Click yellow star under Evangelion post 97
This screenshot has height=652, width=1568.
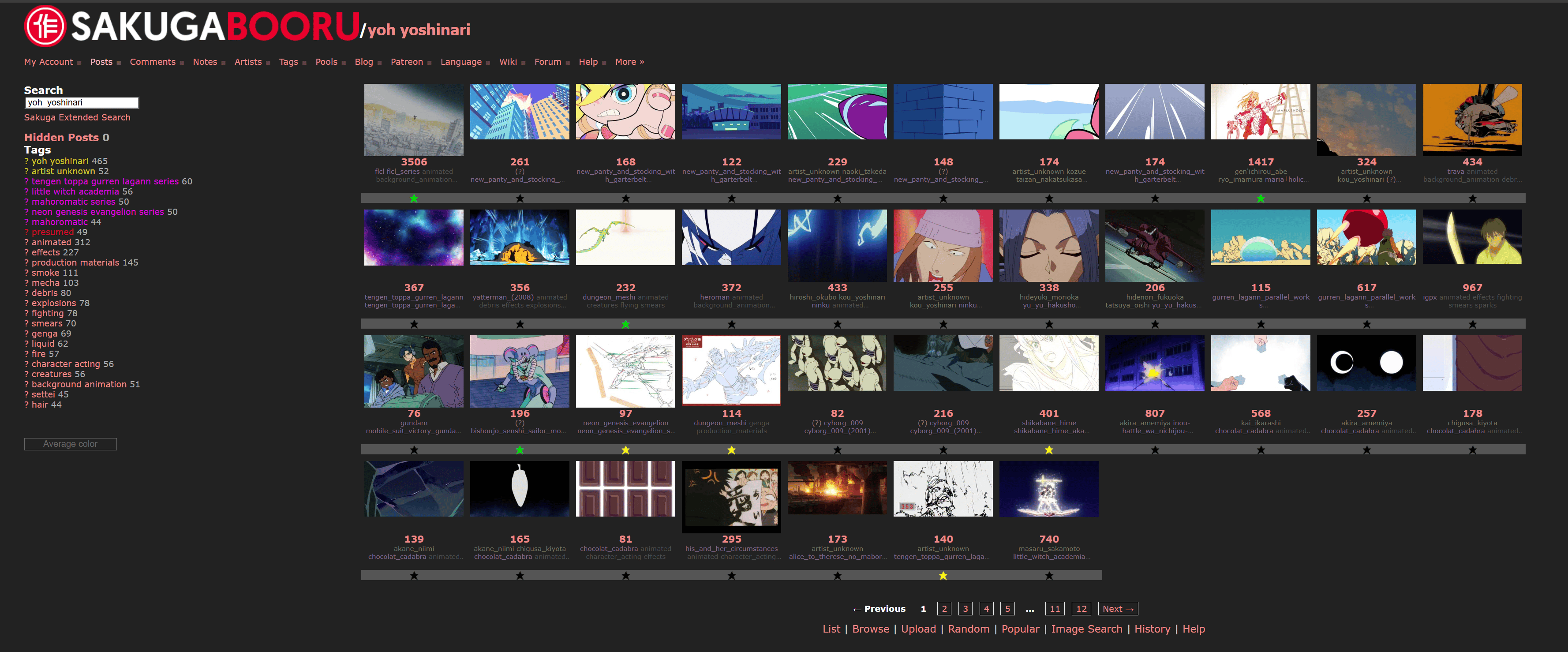[625, 450]
